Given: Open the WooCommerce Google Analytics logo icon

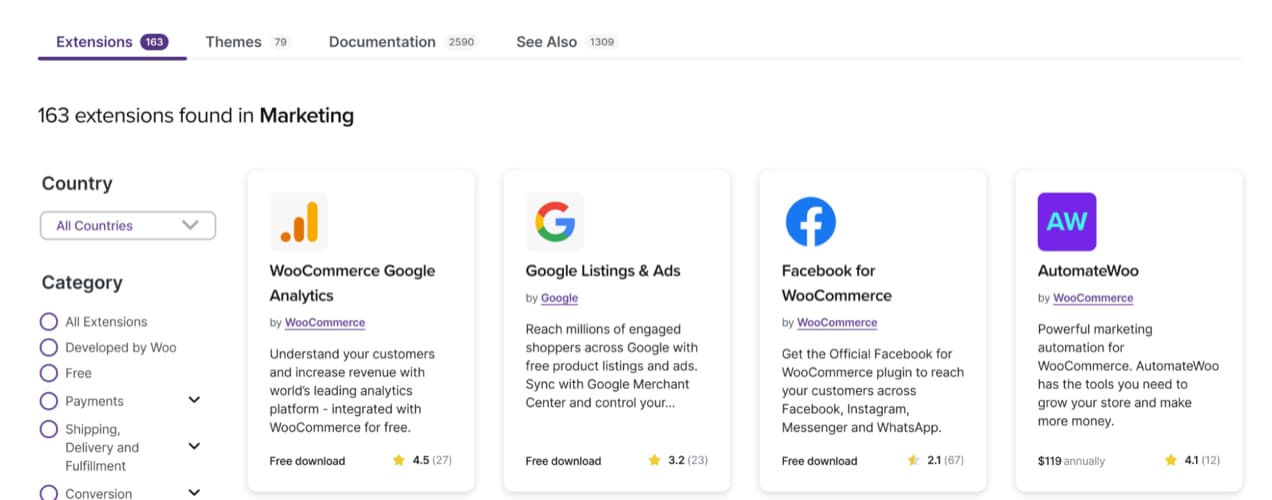Looking at the screenshot, I should [x=299, y=222].
